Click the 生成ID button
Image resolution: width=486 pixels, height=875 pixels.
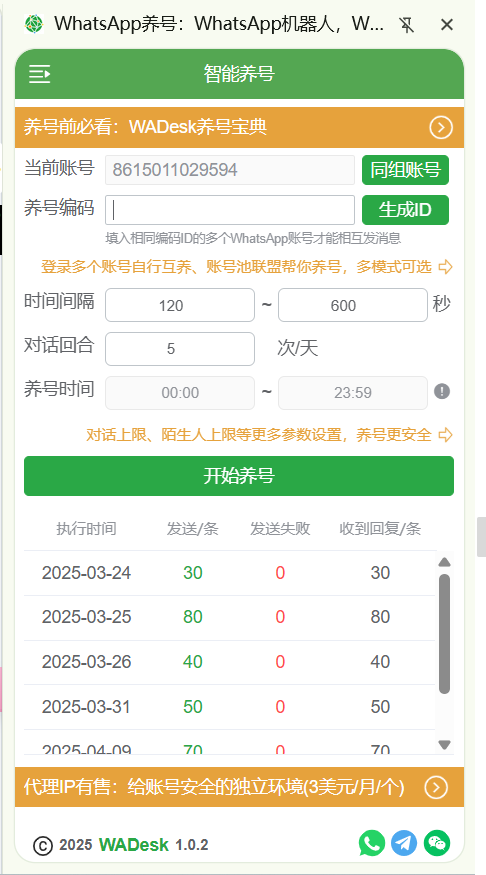406,210
